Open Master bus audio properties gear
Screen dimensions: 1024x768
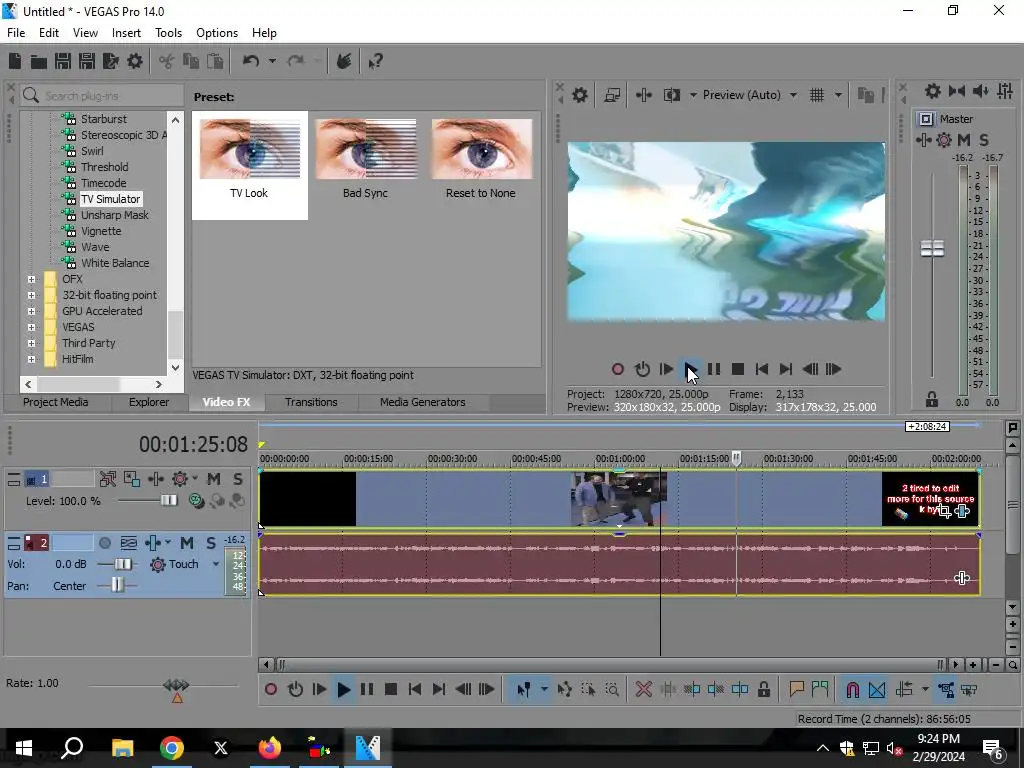point(933,91)
